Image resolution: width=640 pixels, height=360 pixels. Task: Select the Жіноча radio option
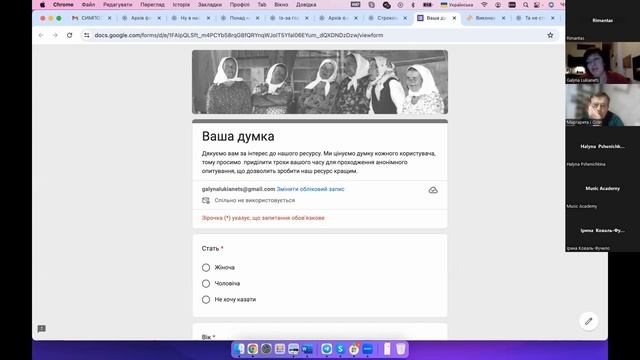(206, 268)
